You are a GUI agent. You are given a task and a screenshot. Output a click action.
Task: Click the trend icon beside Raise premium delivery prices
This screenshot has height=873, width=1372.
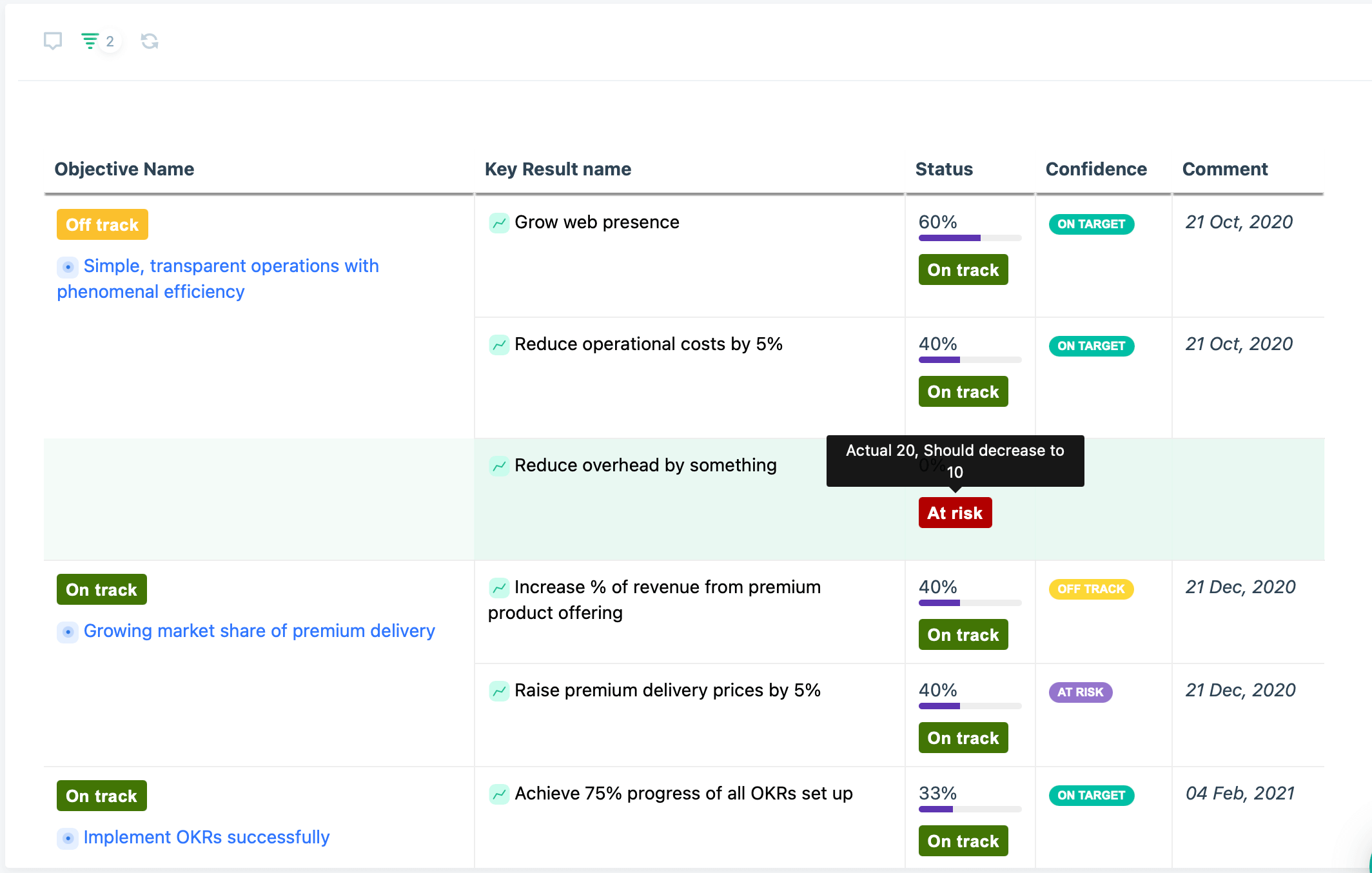(x=499, y=691)
